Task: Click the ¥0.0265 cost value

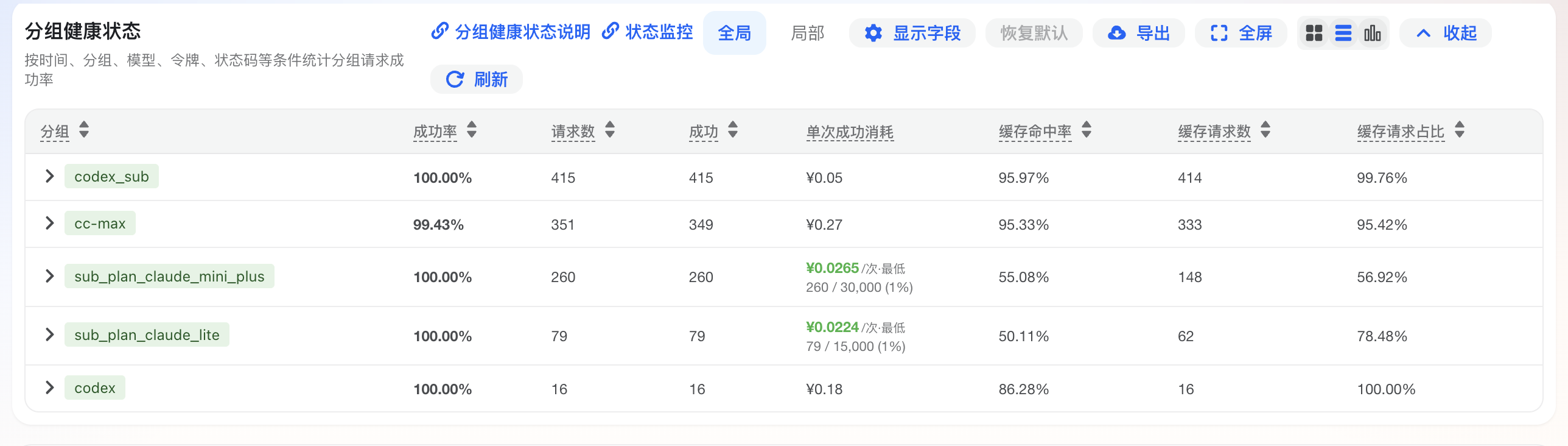Action: (x=832, y=268)
